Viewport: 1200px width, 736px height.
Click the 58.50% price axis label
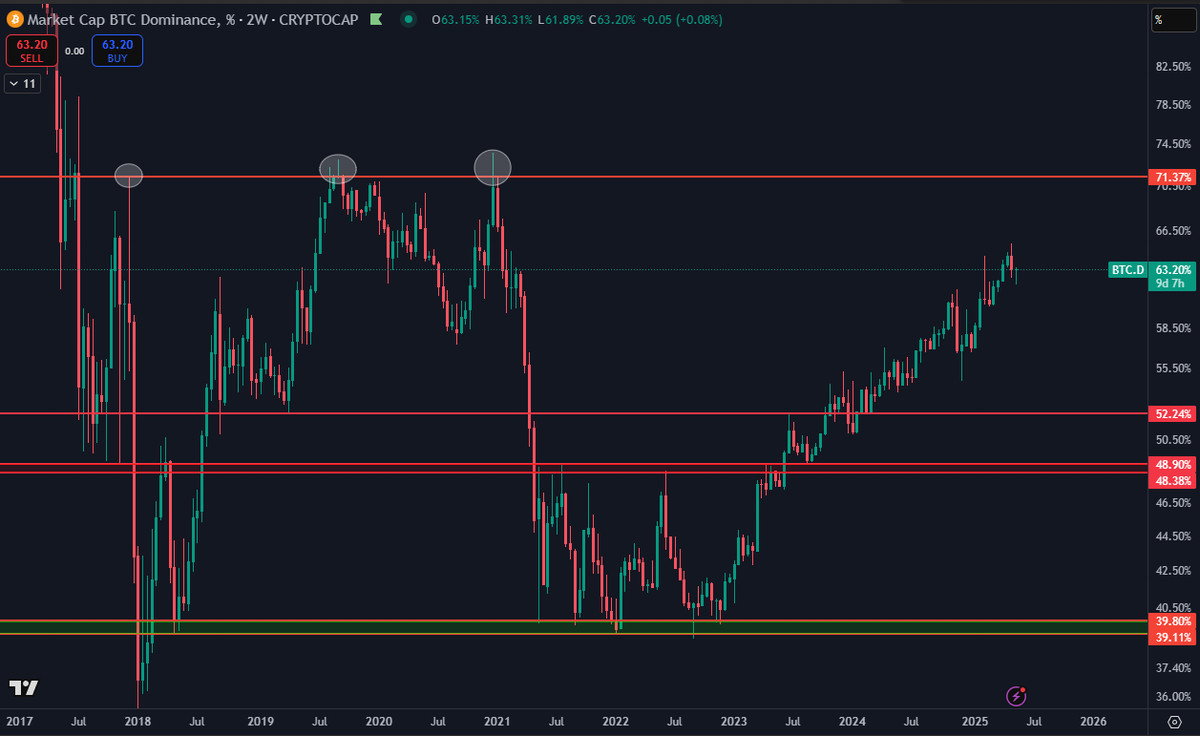(x=1173, y=328)
